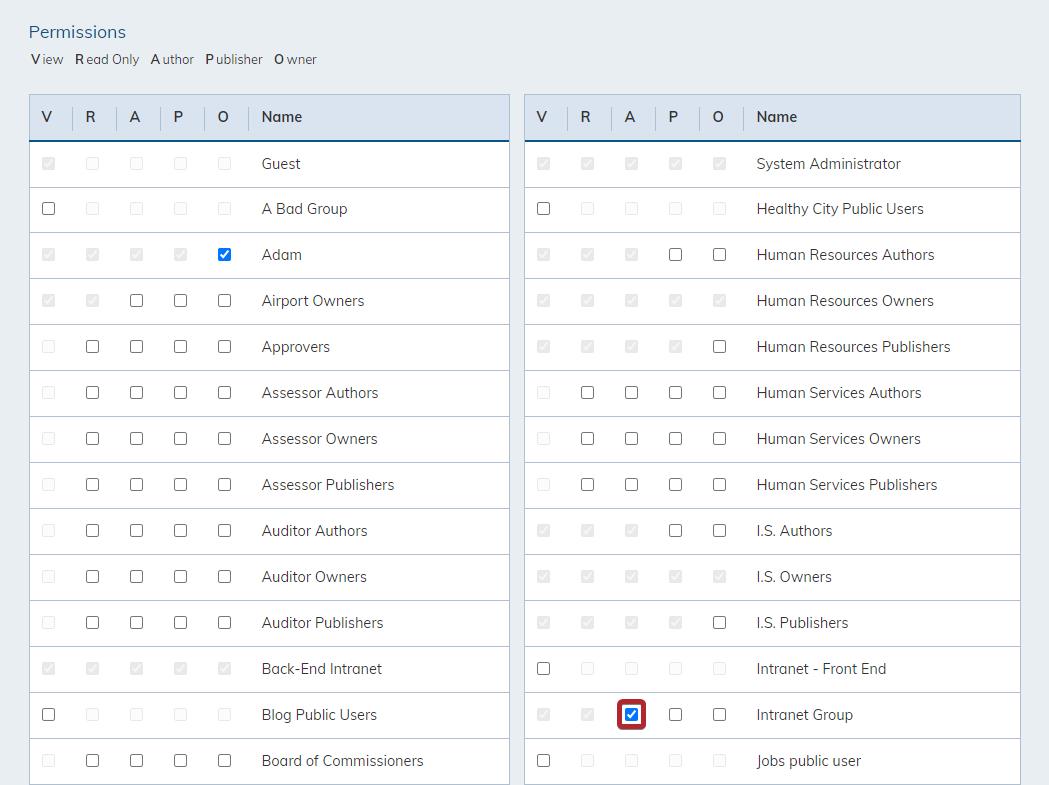Select the System Administrator group name
The height and width of the screenshot is (785, 1049).
pos(828,164)
